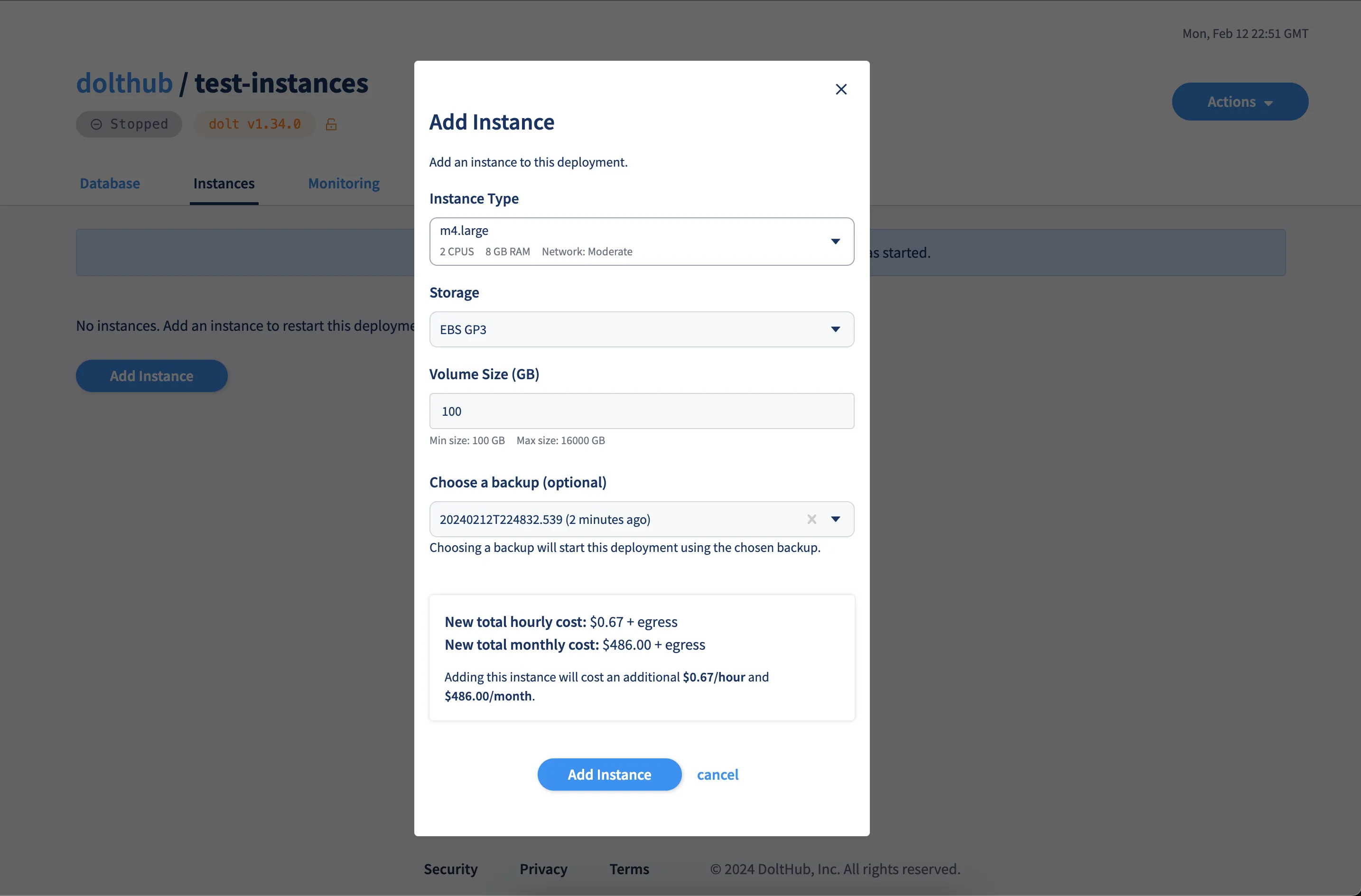Switch to the Database tab
Screen dimensions: 1361x896
click(x=110, y=184)
